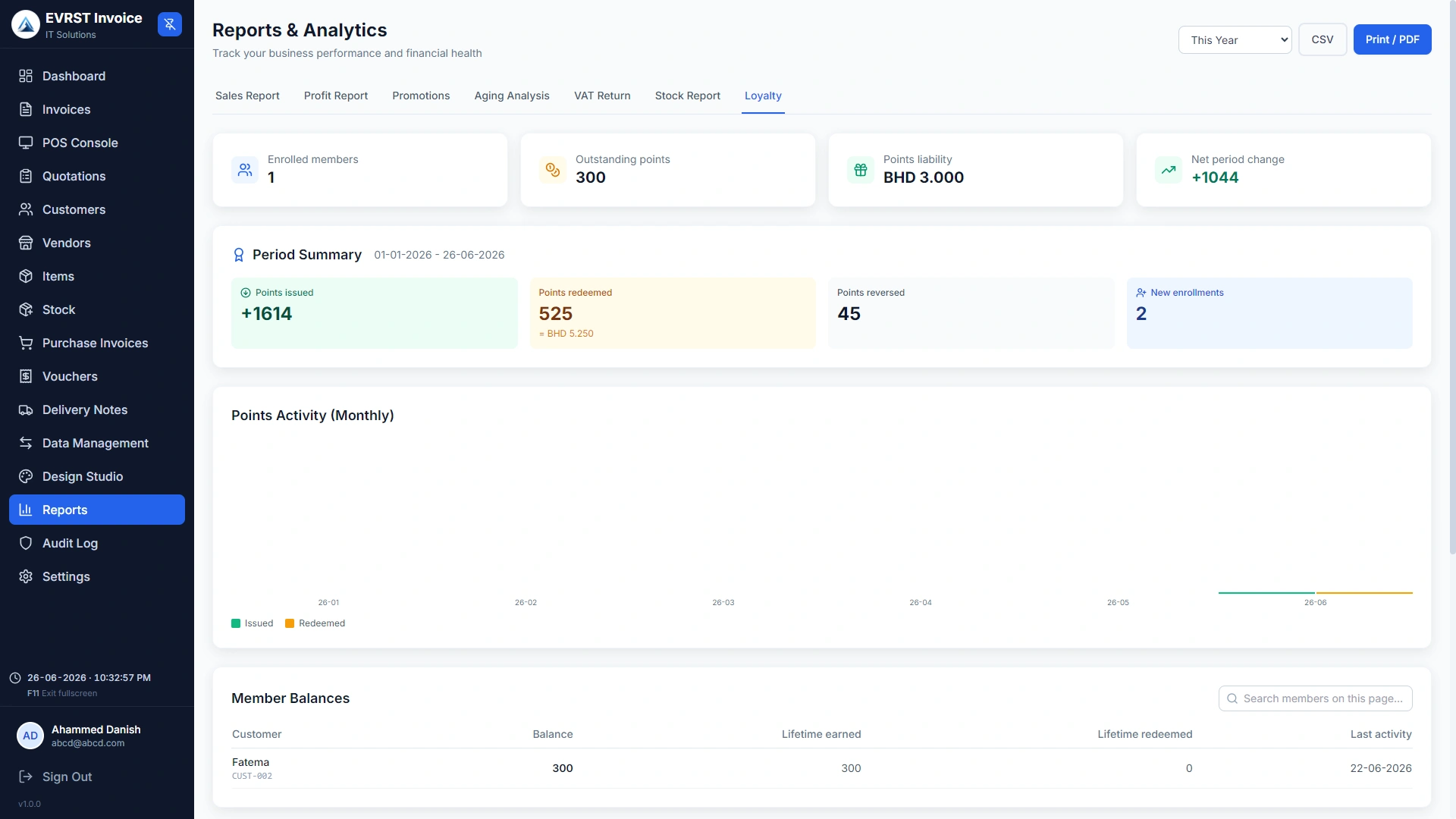The image size is (1456, 819).
Task: Open the Promotions tab
Action: pyautogui.click(x=421, y=96)
